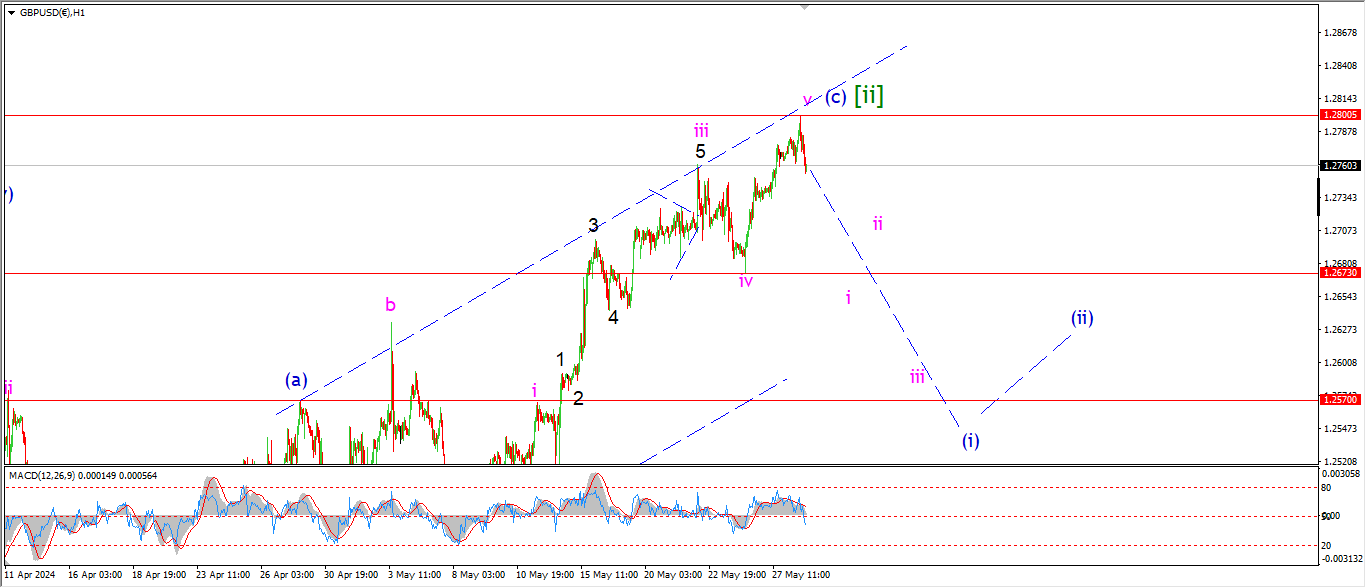This screenshot has width=1366, height=588.
Task: Select the red 1.25700 price level tag
Action: (1339, 399)
